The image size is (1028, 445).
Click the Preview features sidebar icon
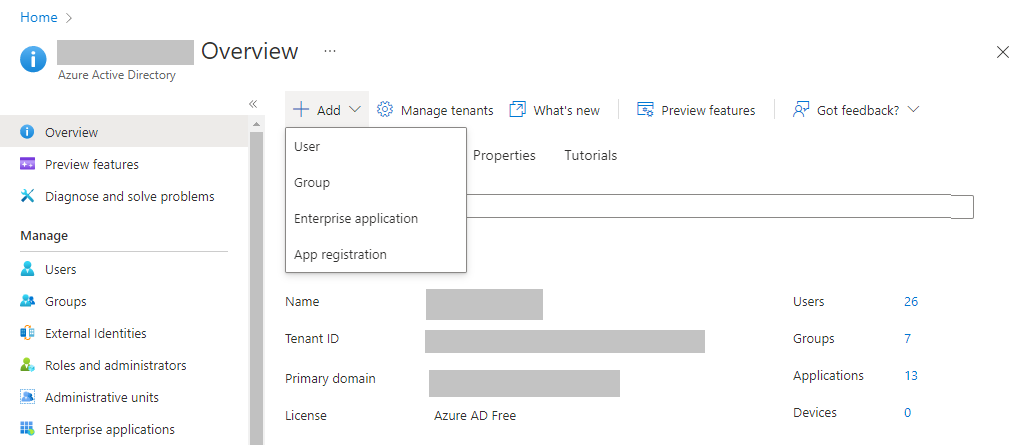pyautogui.click(x=27, y=164)
